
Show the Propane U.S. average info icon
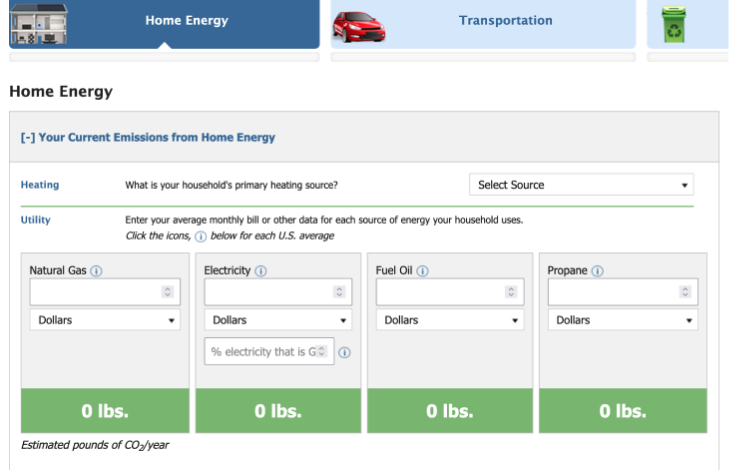pyautogui.click(x=598, y=271)
